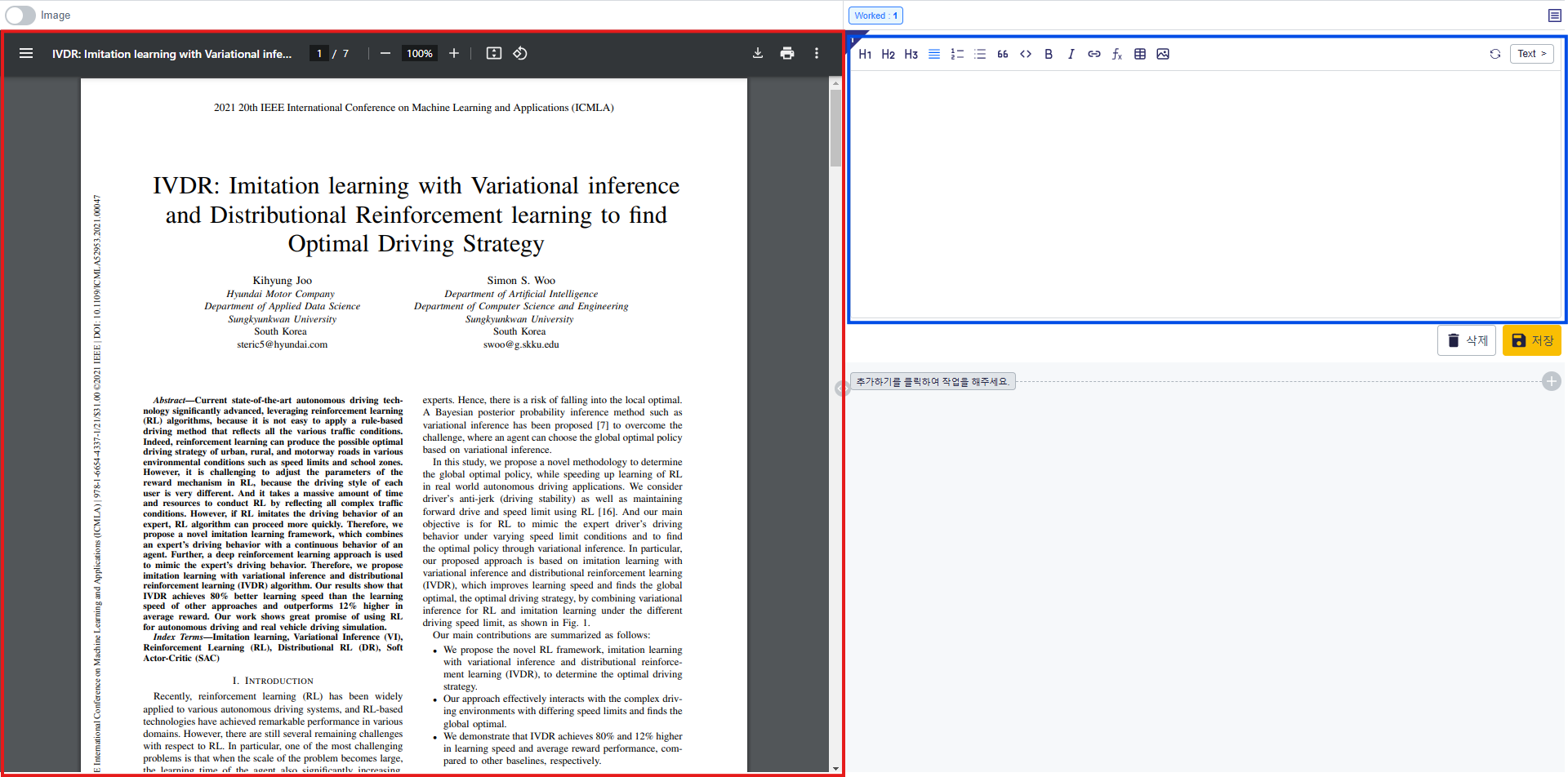1568x777 pixels.
Task: Click the 100% zoom level field
Action: pos(420,53)
